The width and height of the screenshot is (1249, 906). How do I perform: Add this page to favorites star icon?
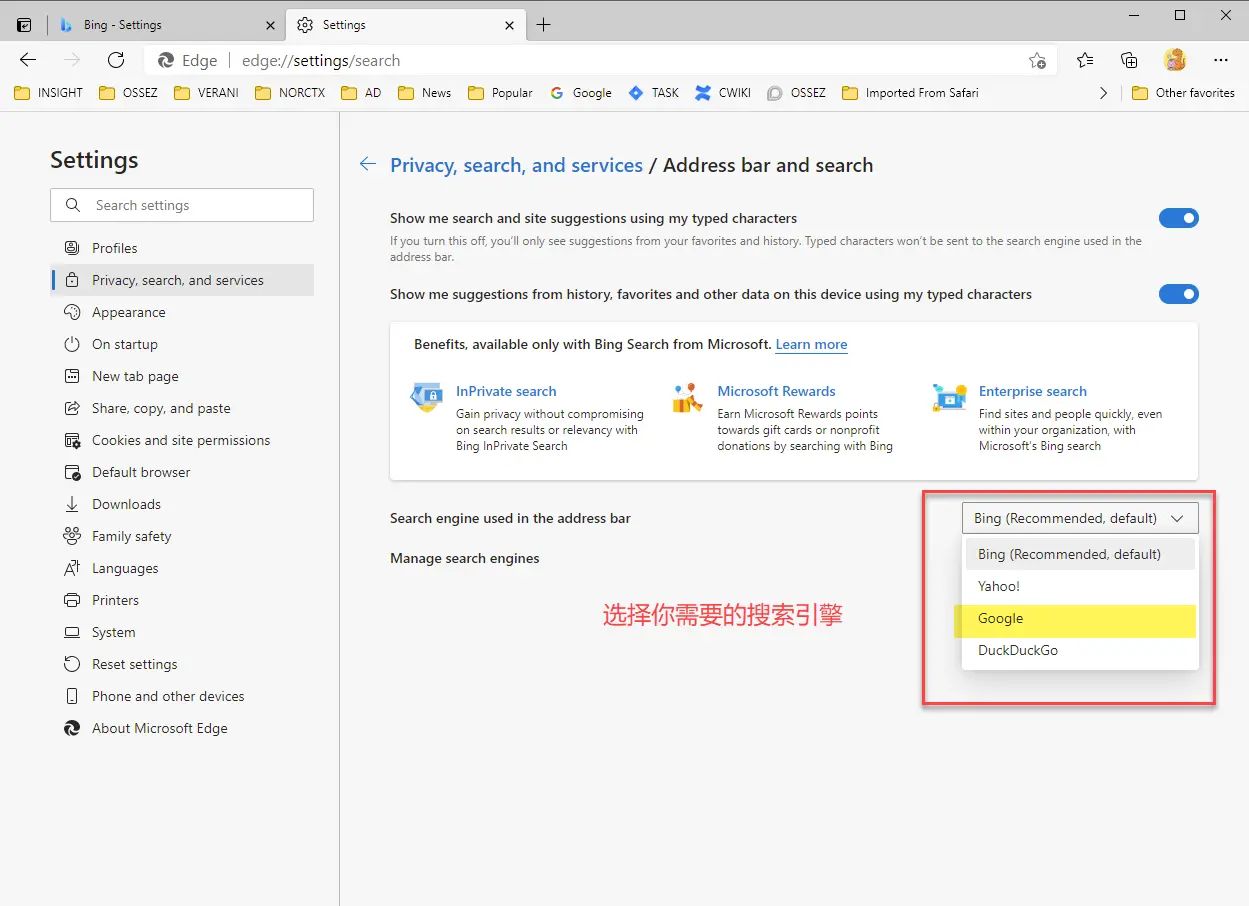pyautogui.click(x=1038, y=61)
